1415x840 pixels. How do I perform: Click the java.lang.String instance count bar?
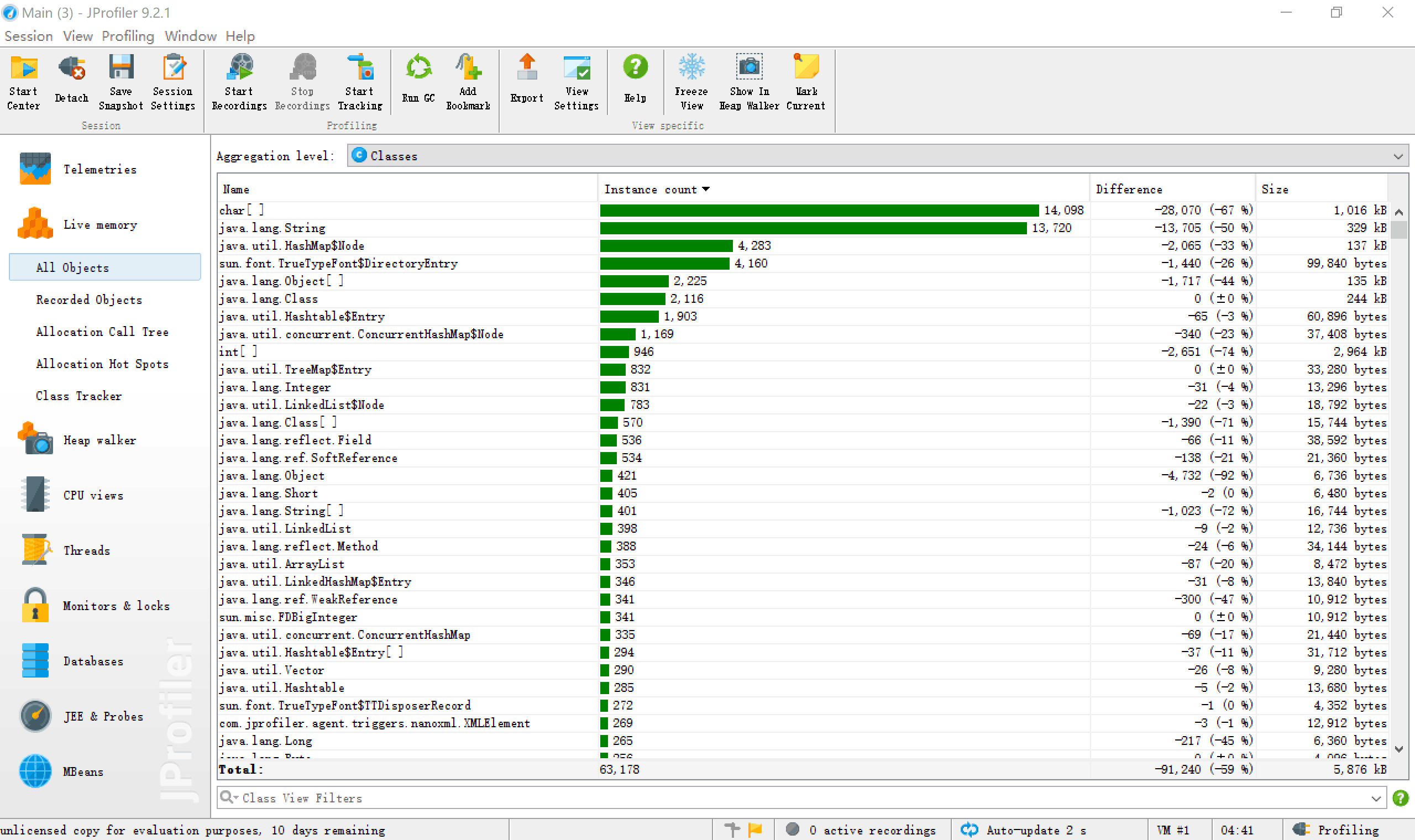[x=813, y=228]
